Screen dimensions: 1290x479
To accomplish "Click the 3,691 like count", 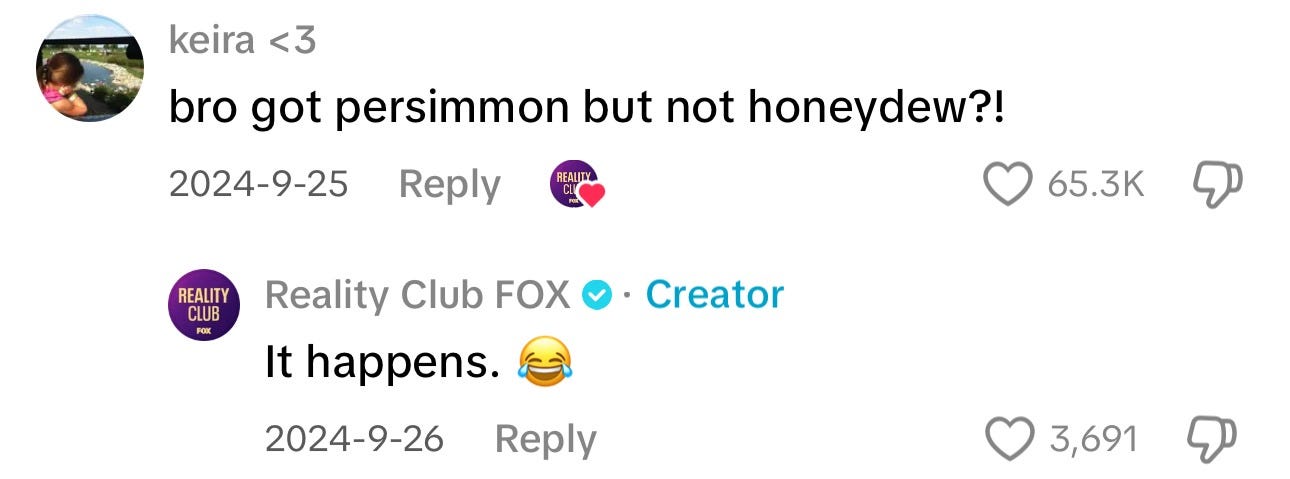I will pyautogui.click(x=1094, y=438).
